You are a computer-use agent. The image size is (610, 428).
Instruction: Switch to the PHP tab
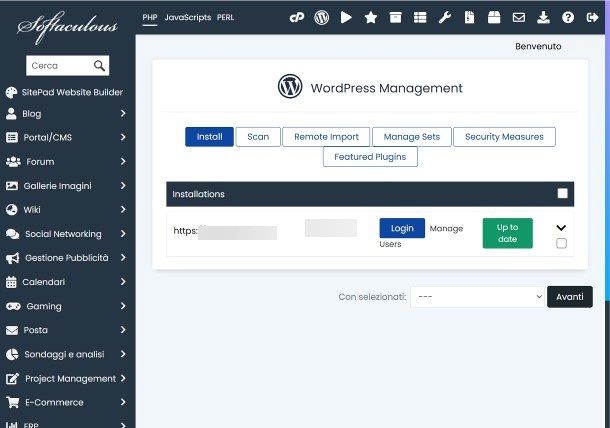[150, 18]
